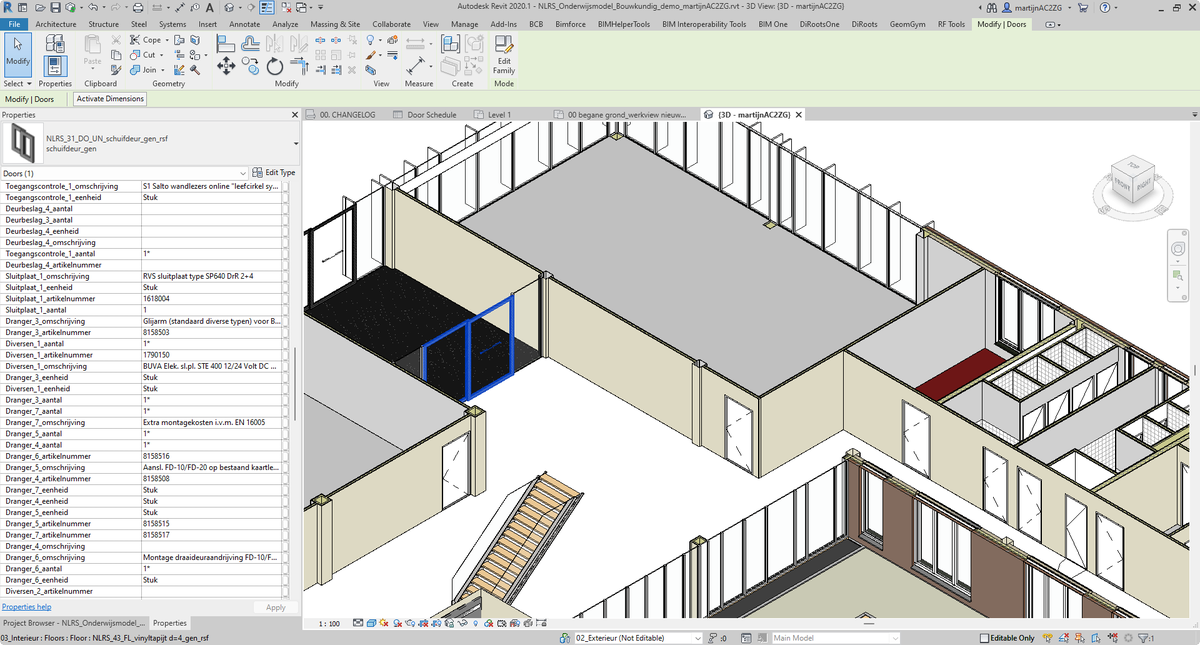
Task: Toggle the crop region visibility icon
Action: pos(437,622)
